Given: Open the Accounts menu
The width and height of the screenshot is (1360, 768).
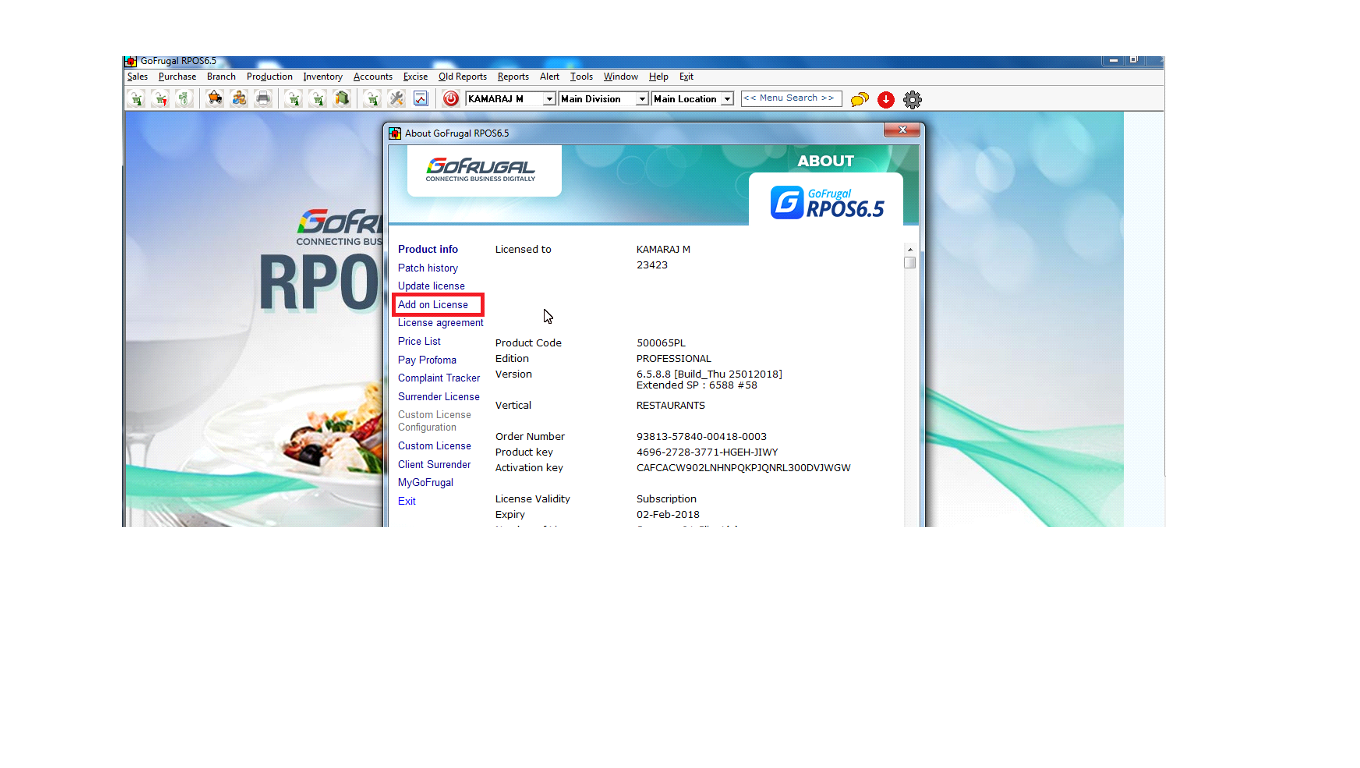Looking at the screenshot, I should pyautogui.click(x=373, y=77).
